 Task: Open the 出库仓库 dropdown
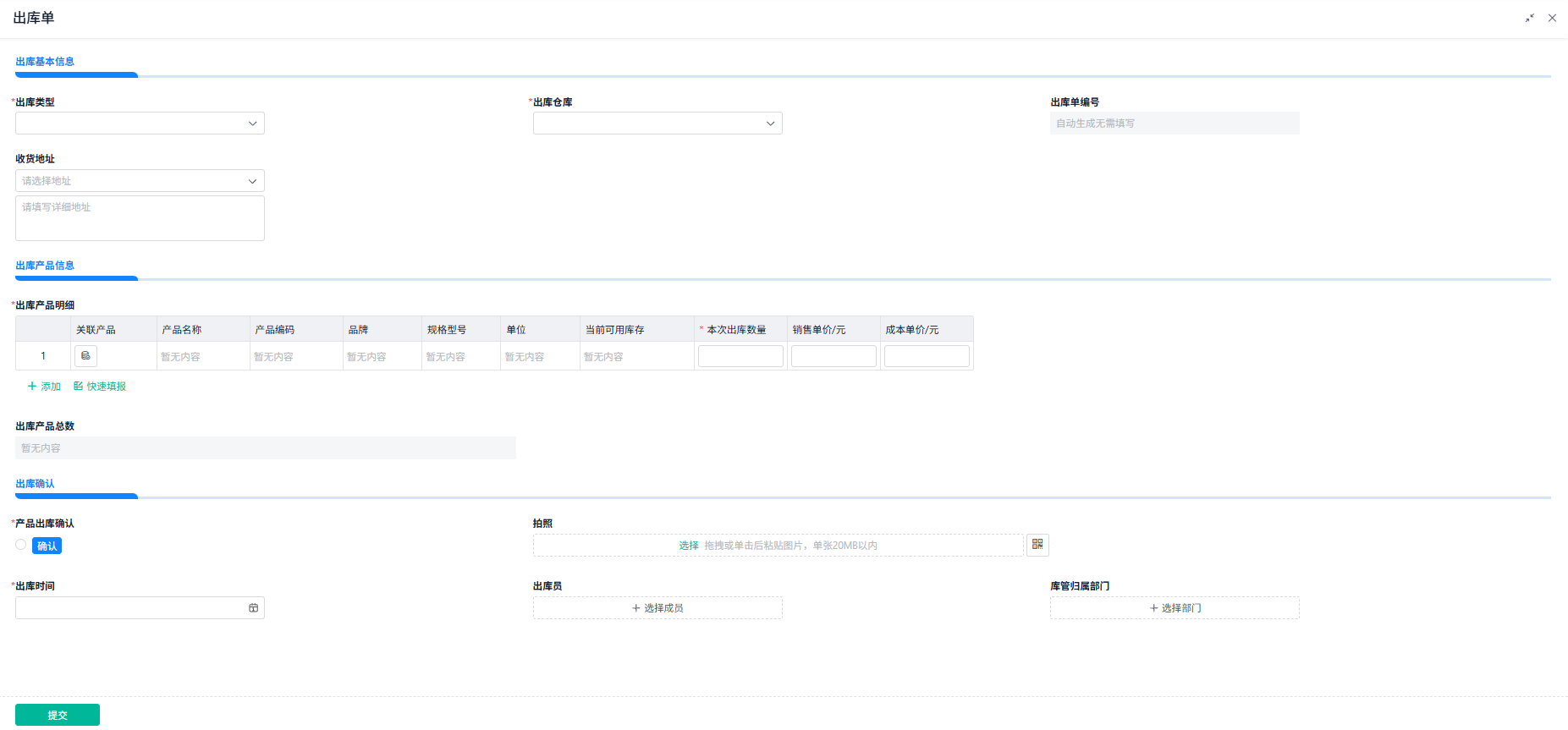[x=657, y=123]
